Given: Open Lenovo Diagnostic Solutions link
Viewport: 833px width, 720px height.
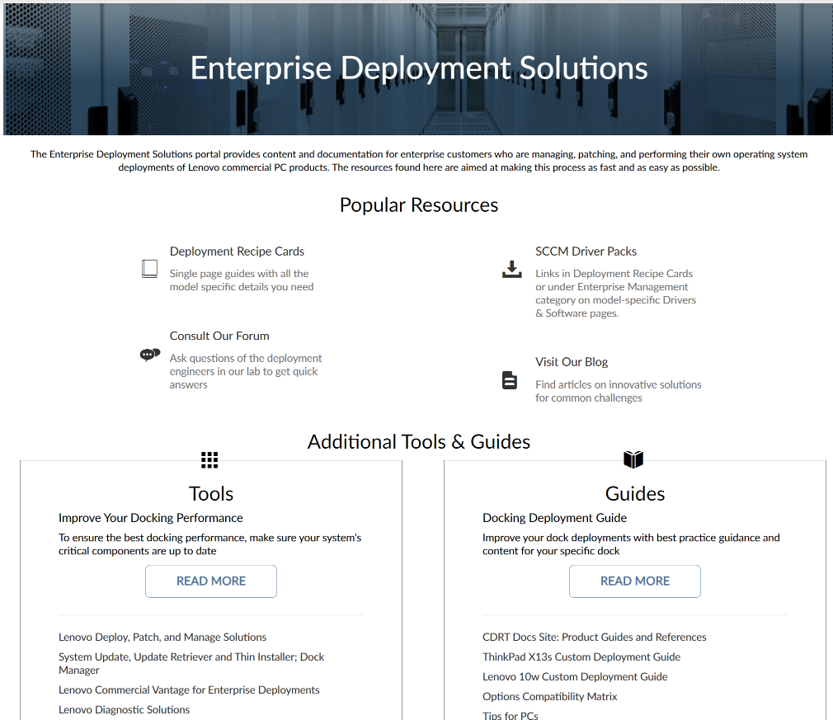Looking at the screenshot, I should [x=124, y=710].
